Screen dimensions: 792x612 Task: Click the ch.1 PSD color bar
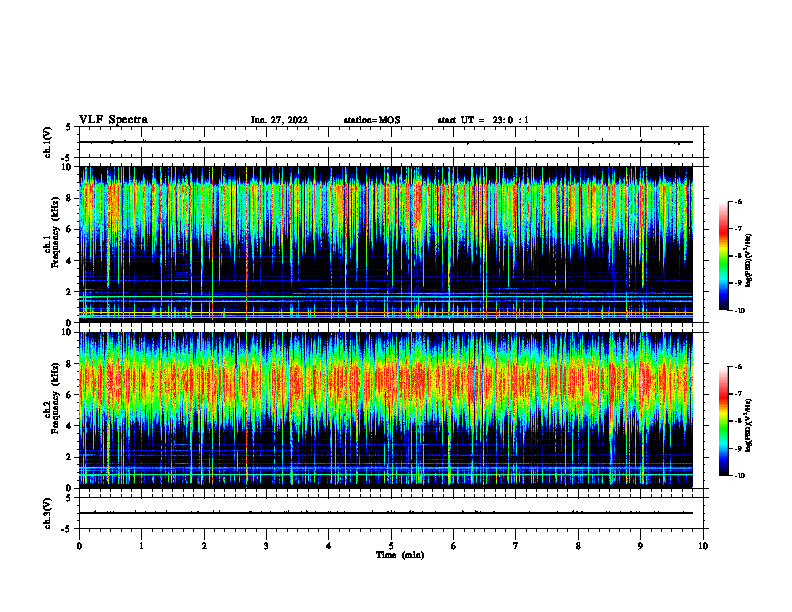tap(724, 256)
